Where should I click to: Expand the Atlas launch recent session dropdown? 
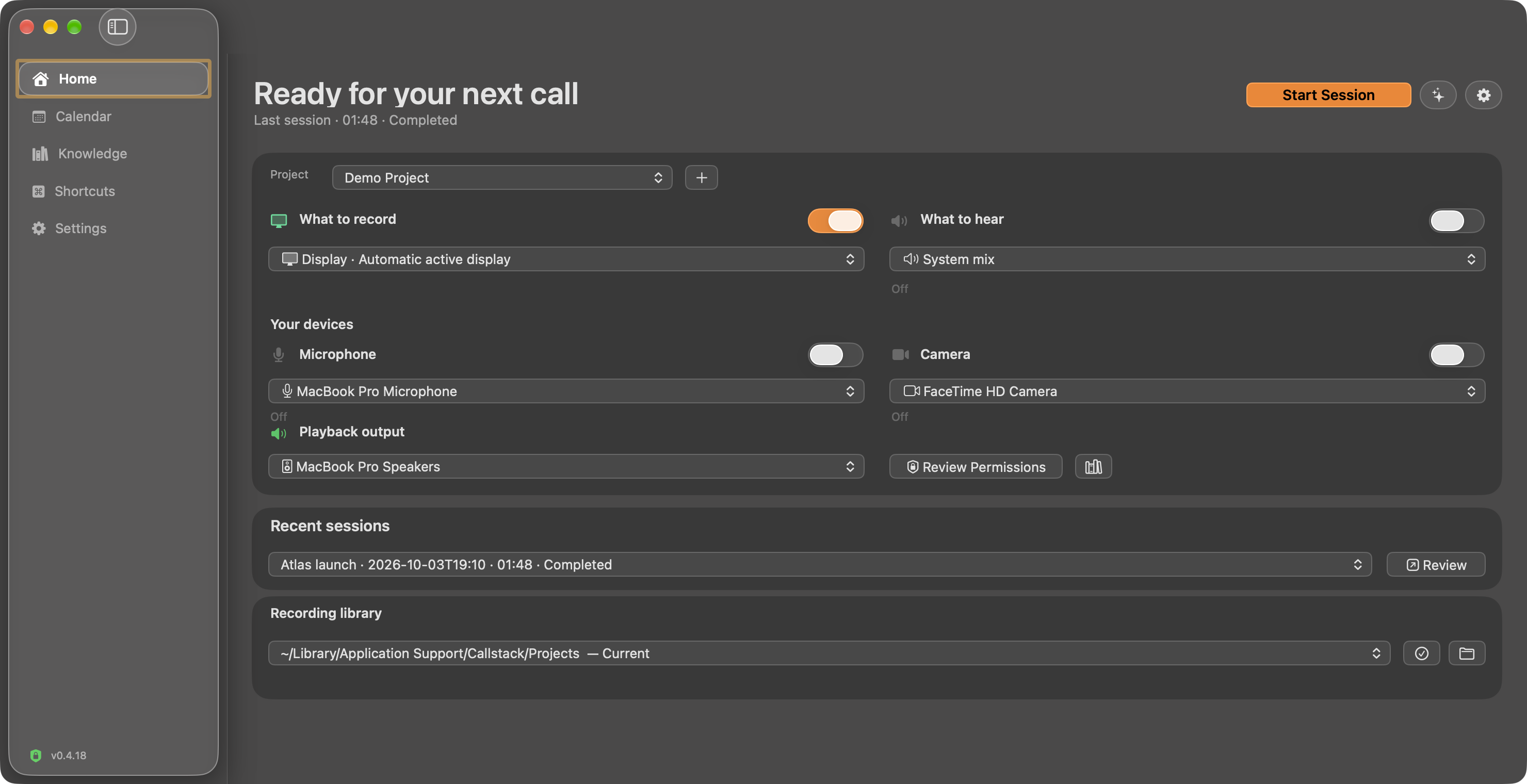[x=820, y=564]
